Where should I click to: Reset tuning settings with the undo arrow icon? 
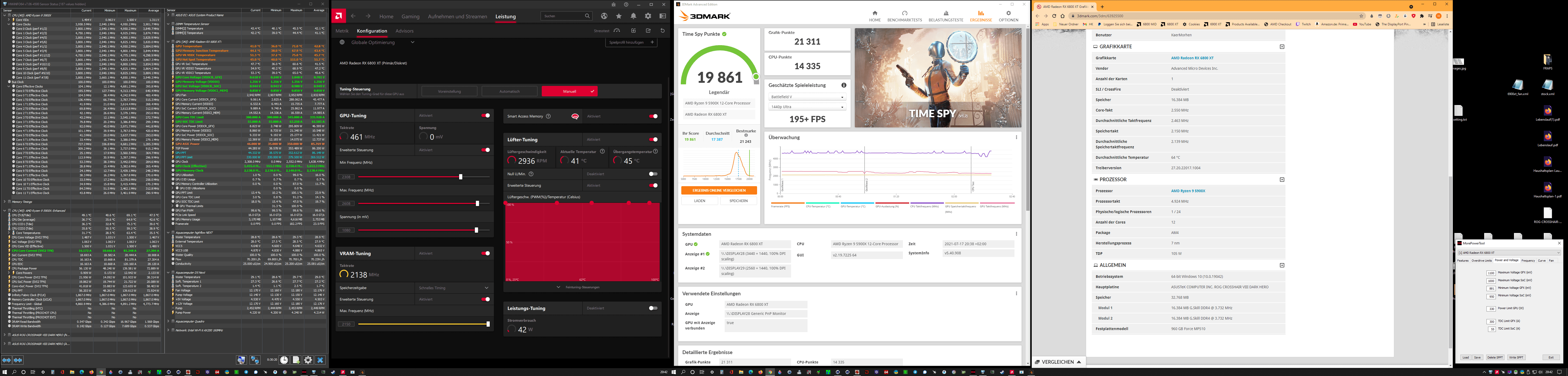click(663, 31)
